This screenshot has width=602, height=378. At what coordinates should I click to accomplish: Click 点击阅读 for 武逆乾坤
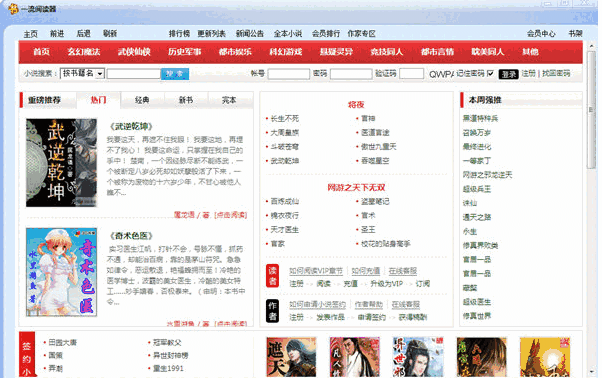click(230, 215)
